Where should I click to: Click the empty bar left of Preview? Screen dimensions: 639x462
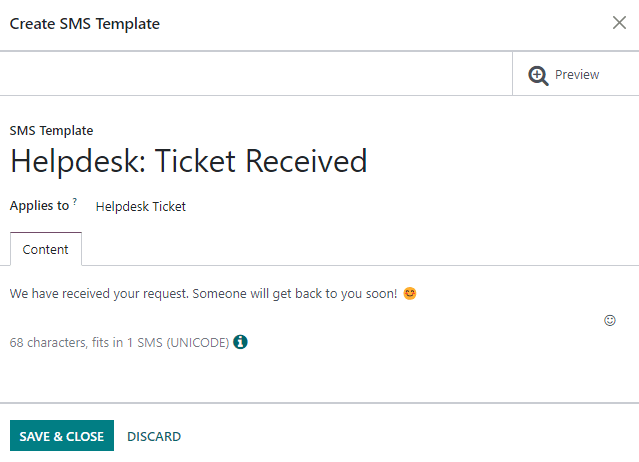[x=256, y=74]
